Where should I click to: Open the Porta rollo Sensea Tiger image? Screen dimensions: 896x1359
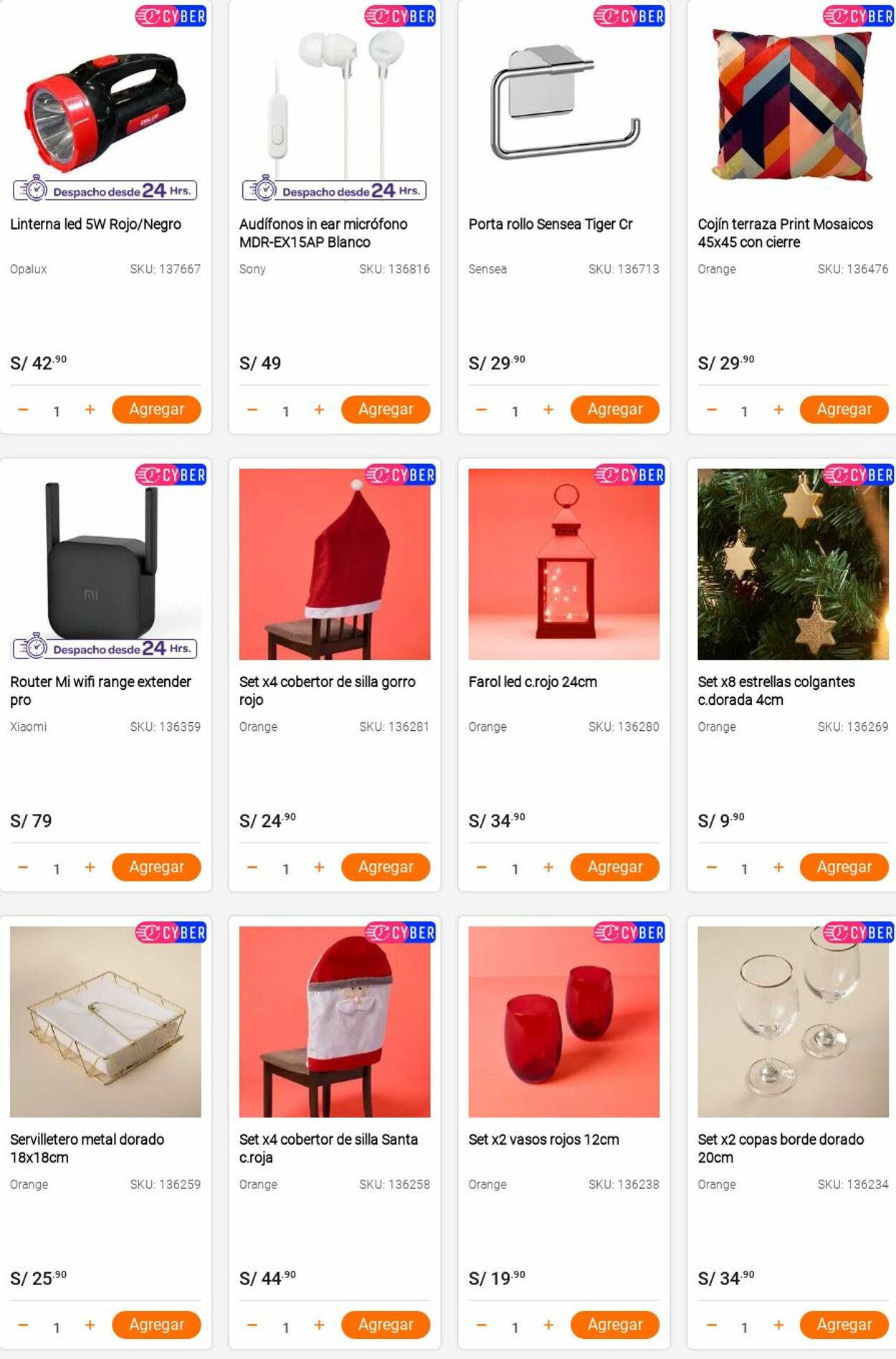[x=564, y=106]
